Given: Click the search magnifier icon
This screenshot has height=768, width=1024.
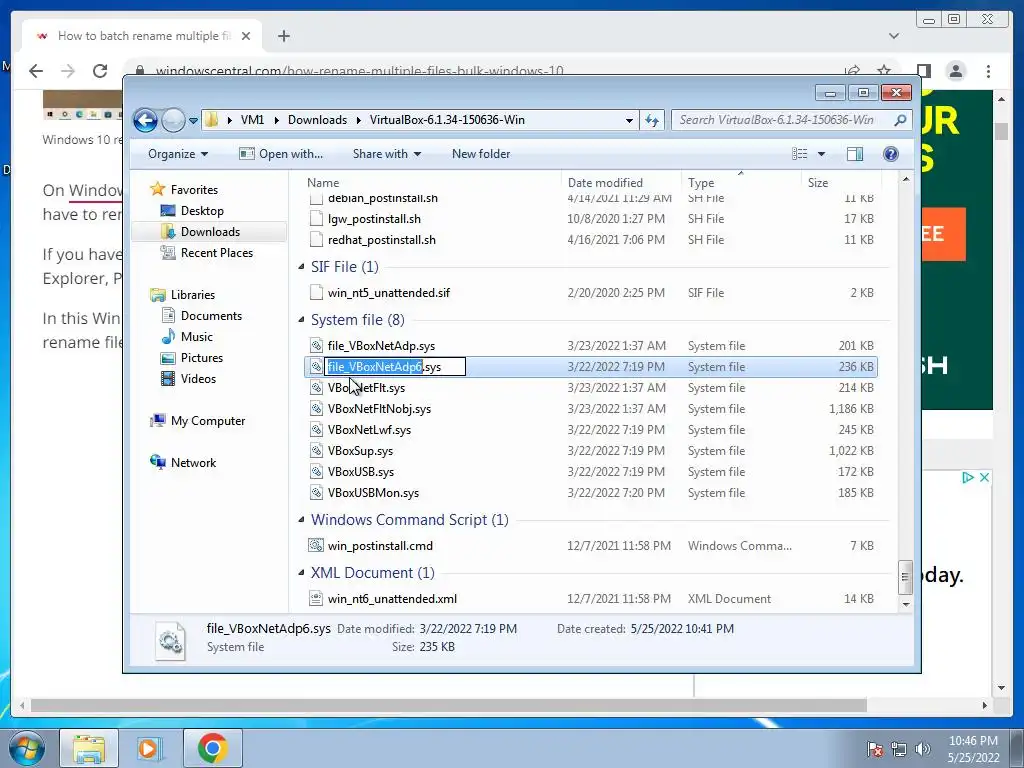Looking at the screenshot, I should [x=900, y=120].
